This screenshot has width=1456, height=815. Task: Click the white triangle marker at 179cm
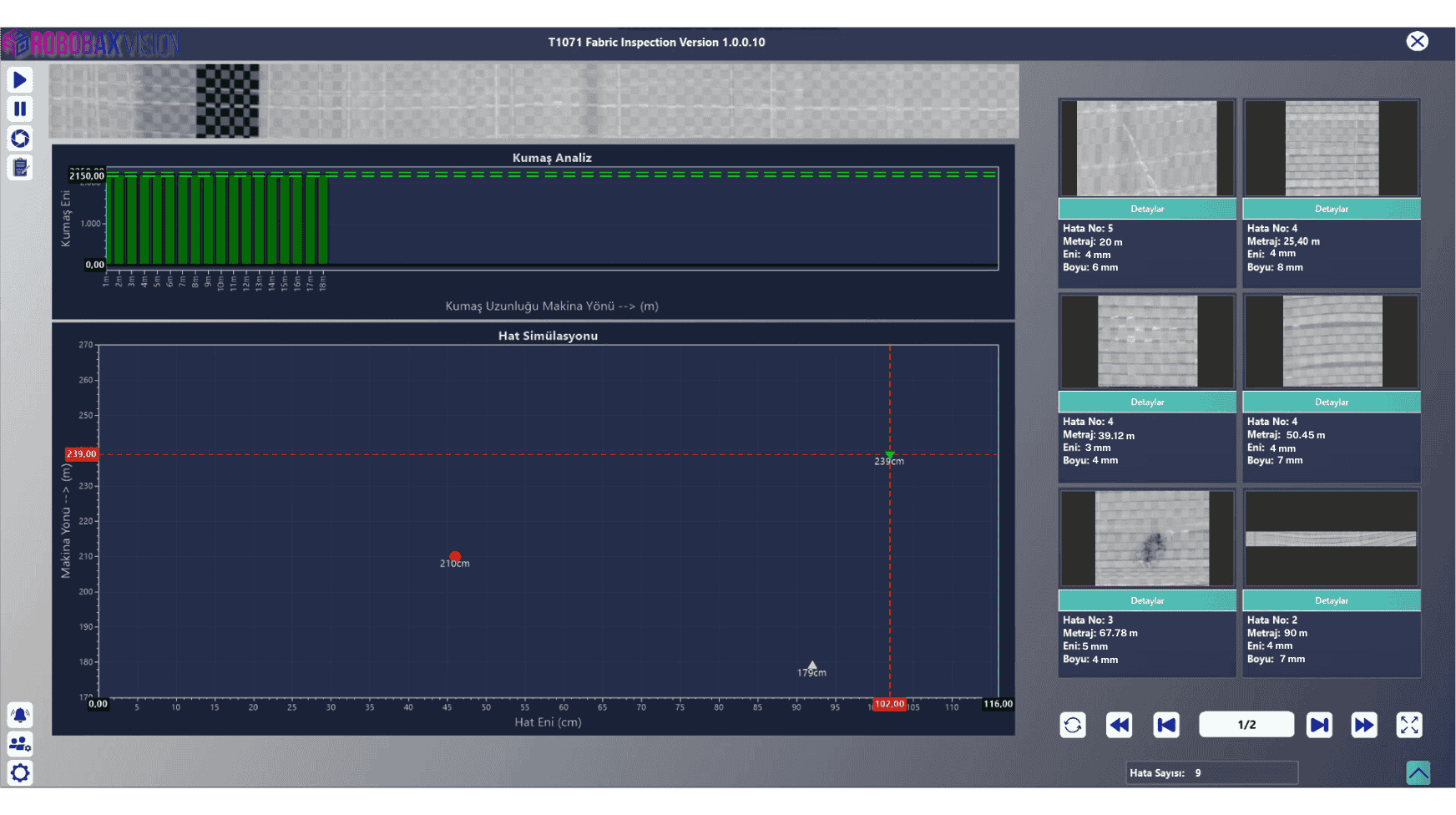[812, 666]
